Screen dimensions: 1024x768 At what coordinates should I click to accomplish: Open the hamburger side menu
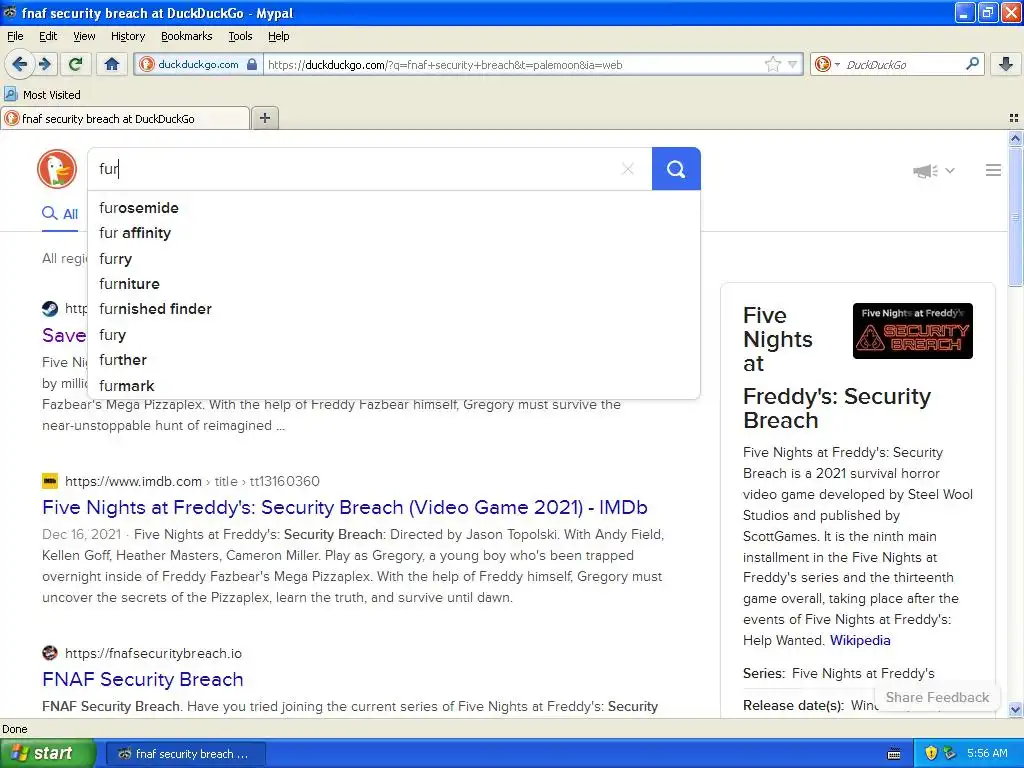[x=993, y=170]
